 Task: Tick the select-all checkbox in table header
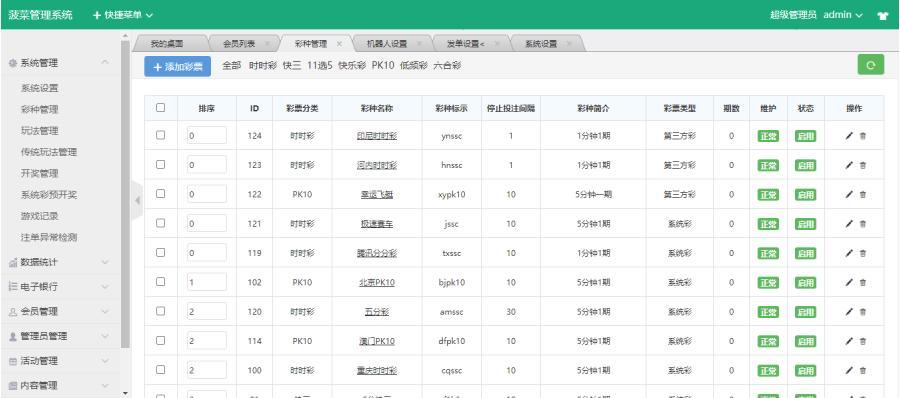[x=161, y=107]
